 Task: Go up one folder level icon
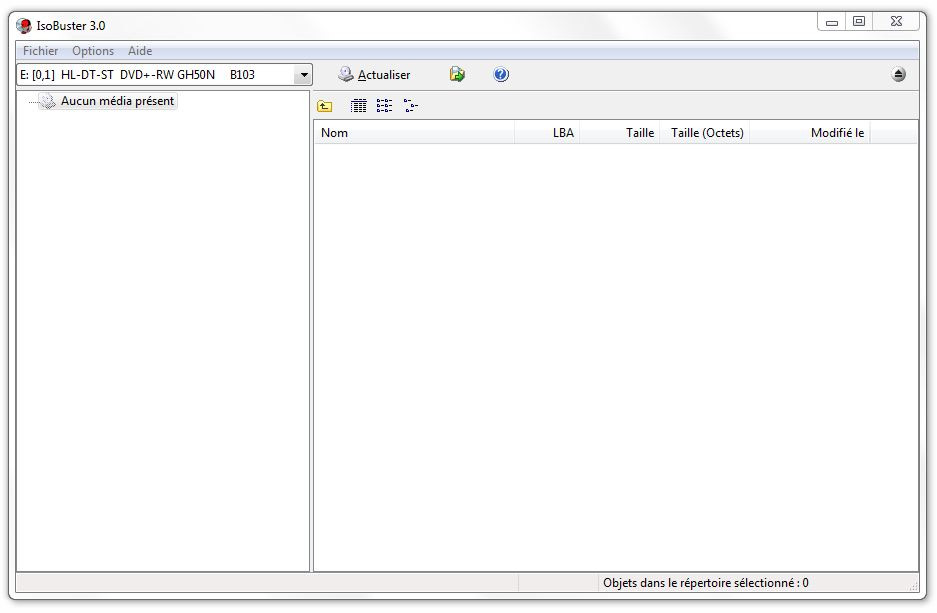point(325,106)
